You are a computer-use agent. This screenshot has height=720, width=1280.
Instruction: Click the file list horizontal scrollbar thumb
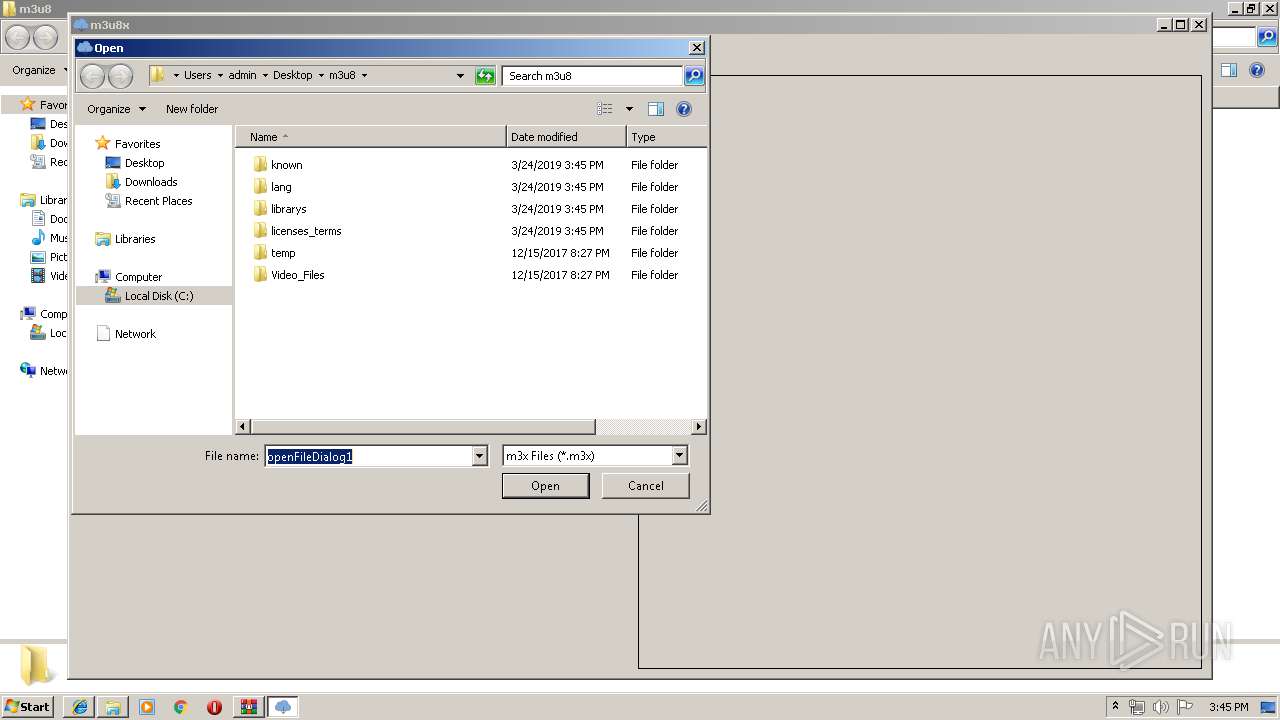(x=423, y=427)
